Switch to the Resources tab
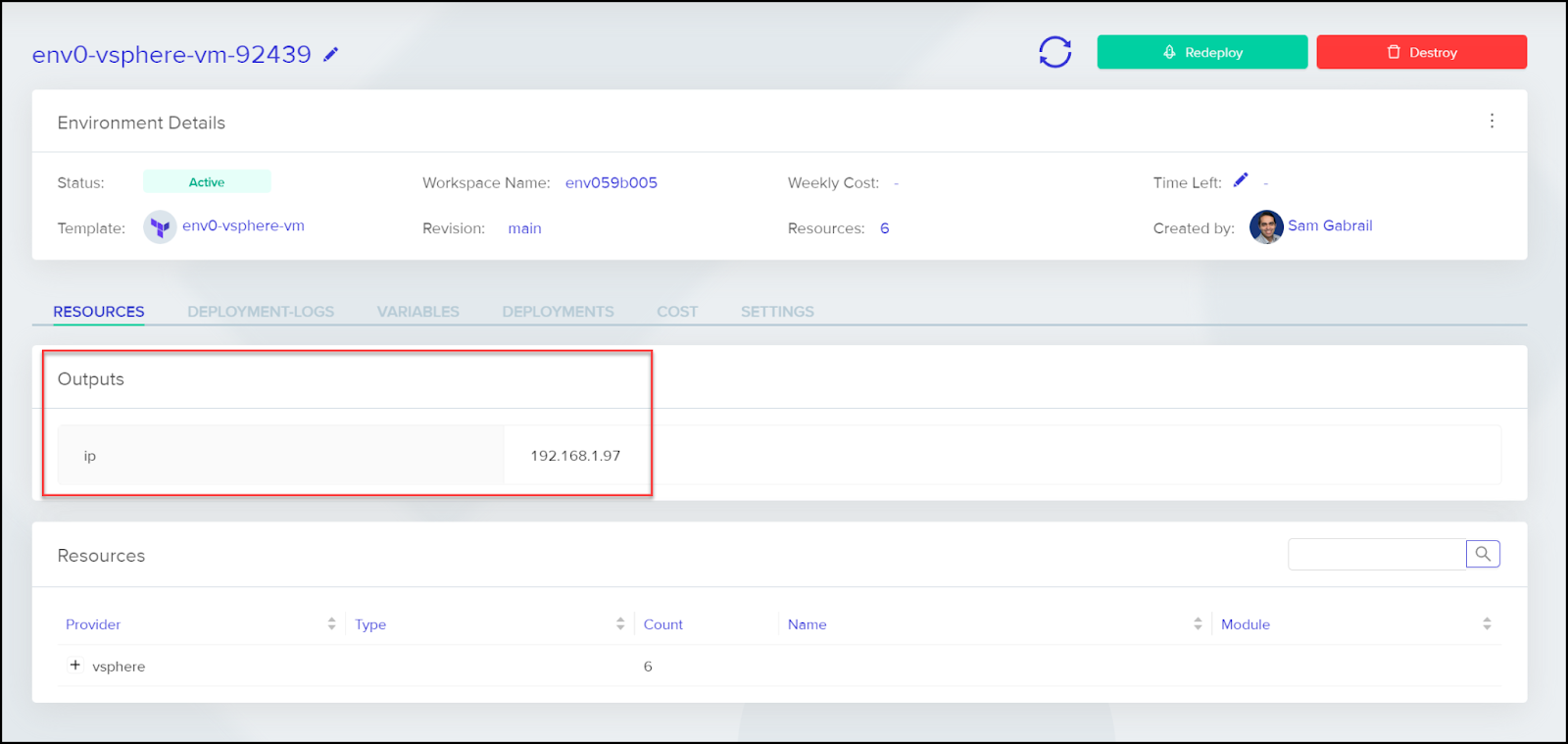The width and height of the screenshot is (1568, 744). click(99, 312)
